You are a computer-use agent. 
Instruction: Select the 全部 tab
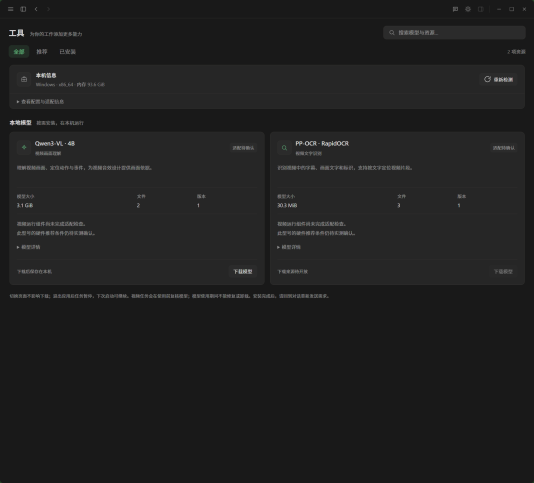(19, 52)
